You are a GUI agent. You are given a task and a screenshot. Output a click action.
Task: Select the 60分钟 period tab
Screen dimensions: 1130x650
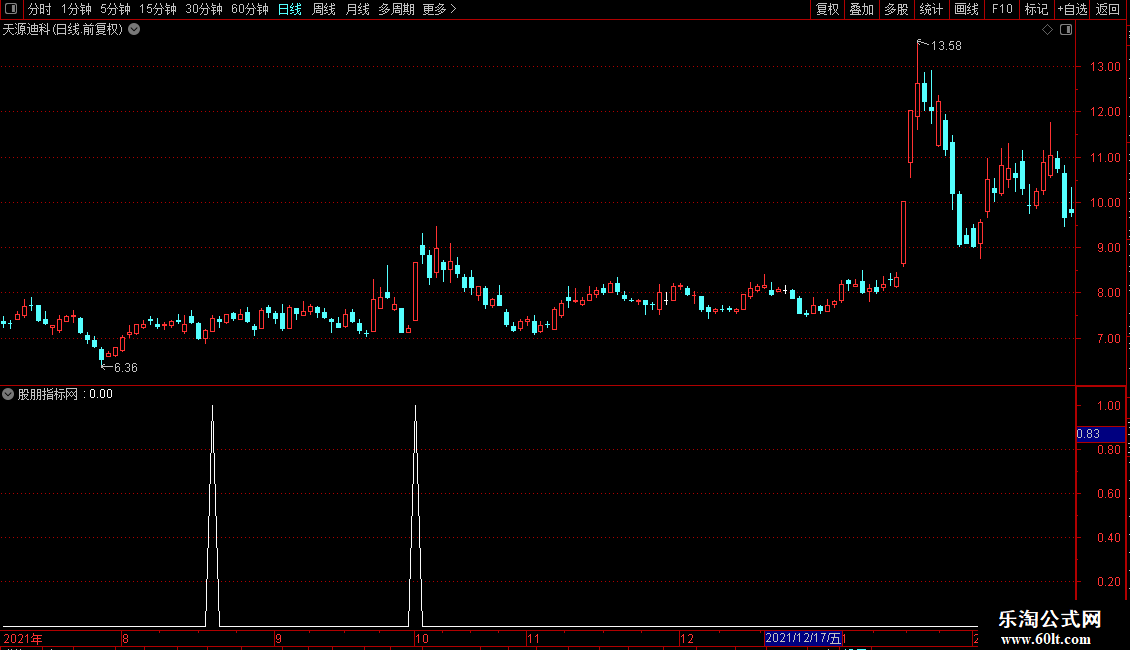(x=249, y=9)
